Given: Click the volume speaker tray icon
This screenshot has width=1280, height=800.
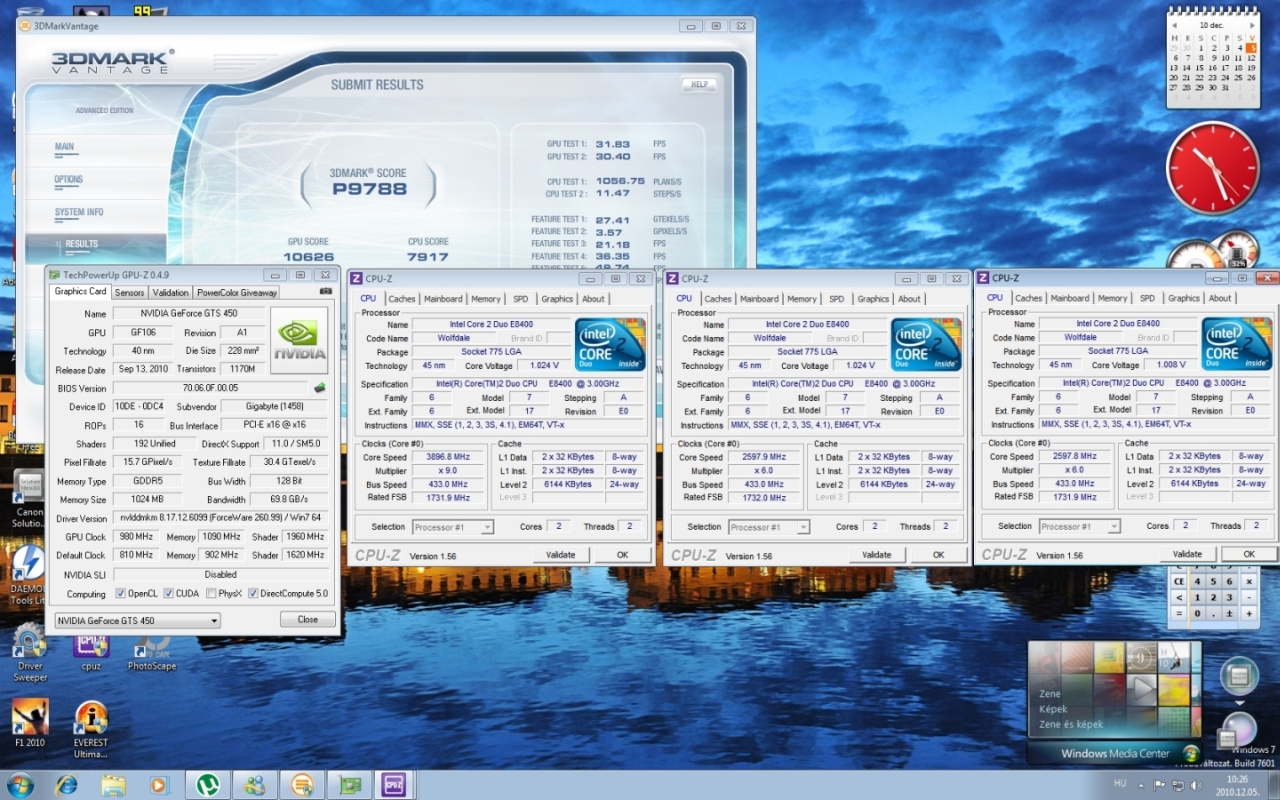Looking at the screenshot, I should click(1196, 785).
